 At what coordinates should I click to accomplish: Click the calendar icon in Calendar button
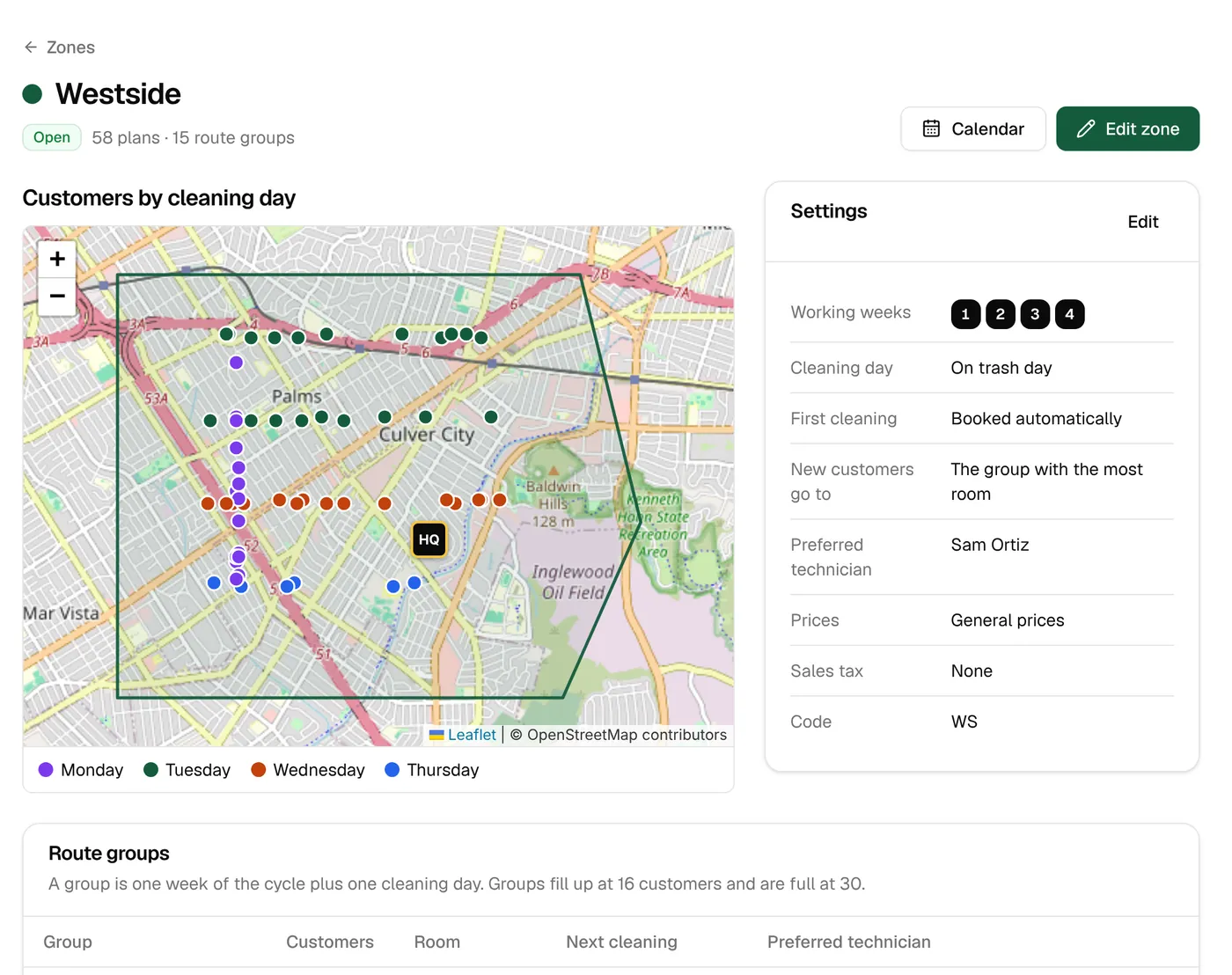click(x=931, y=129)
